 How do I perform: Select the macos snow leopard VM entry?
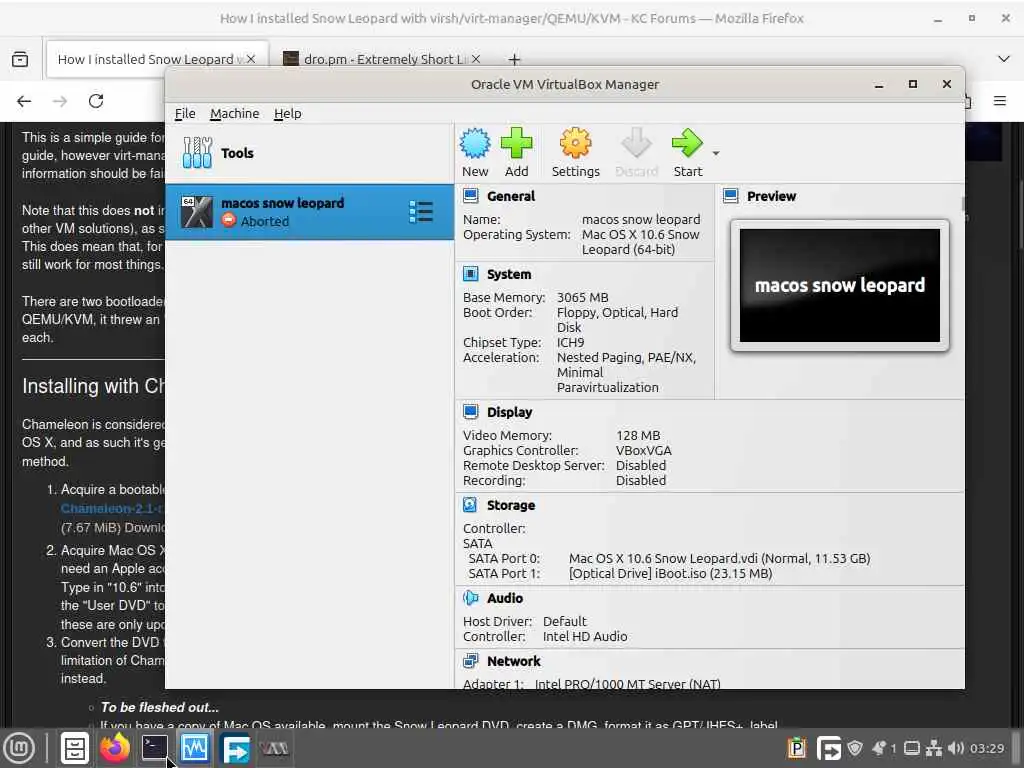[310, 212]
